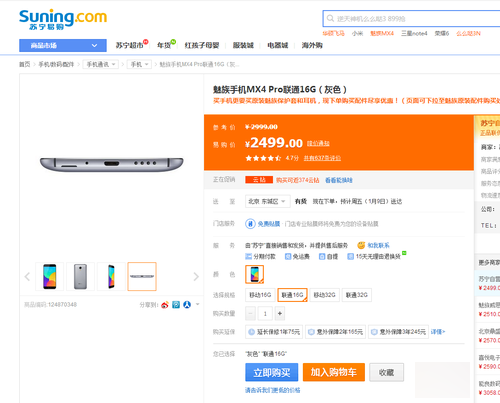Increase purchase quantity with plus
The image size is (500, 403).
[280, 313]
